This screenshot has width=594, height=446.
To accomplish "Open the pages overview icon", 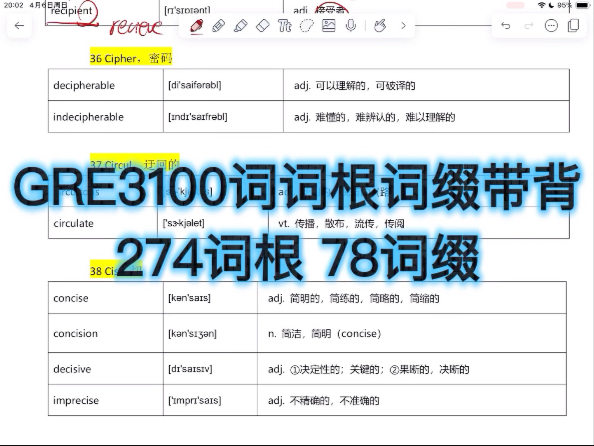I will (x=574, y=26).
